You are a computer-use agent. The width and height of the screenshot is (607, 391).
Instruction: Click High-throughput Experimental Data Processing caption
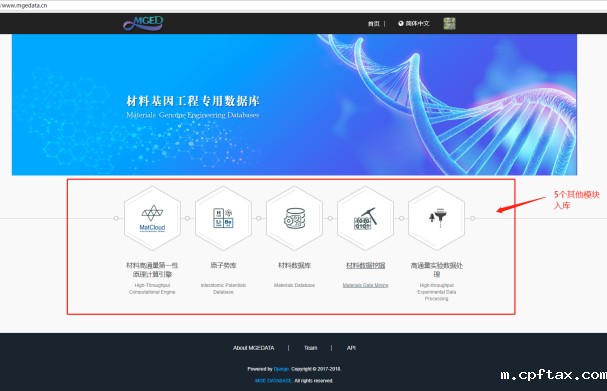coord(437,292)
